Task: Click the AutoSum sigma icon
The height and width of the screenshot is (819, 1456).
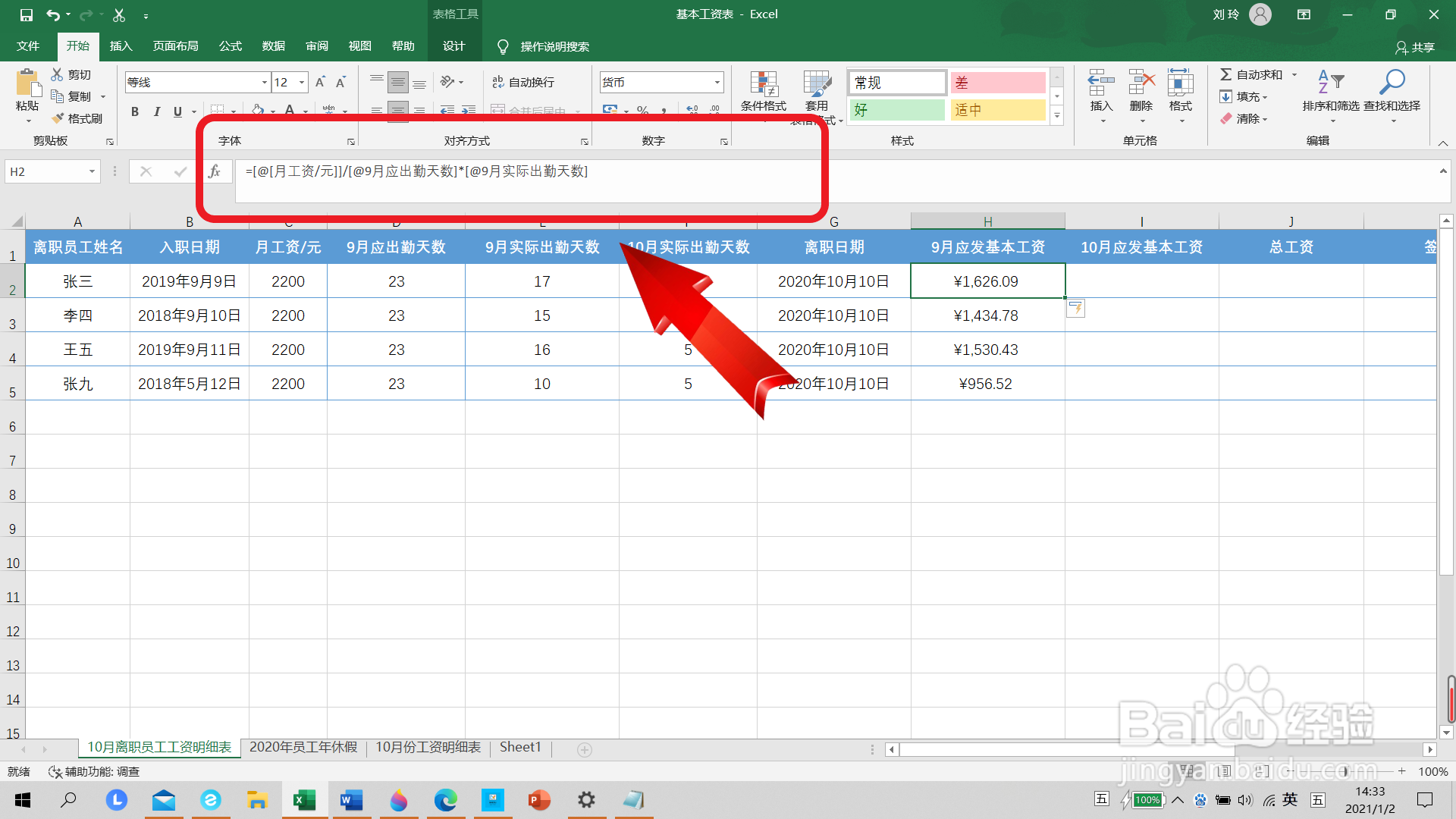Action: click(1225, 74)
